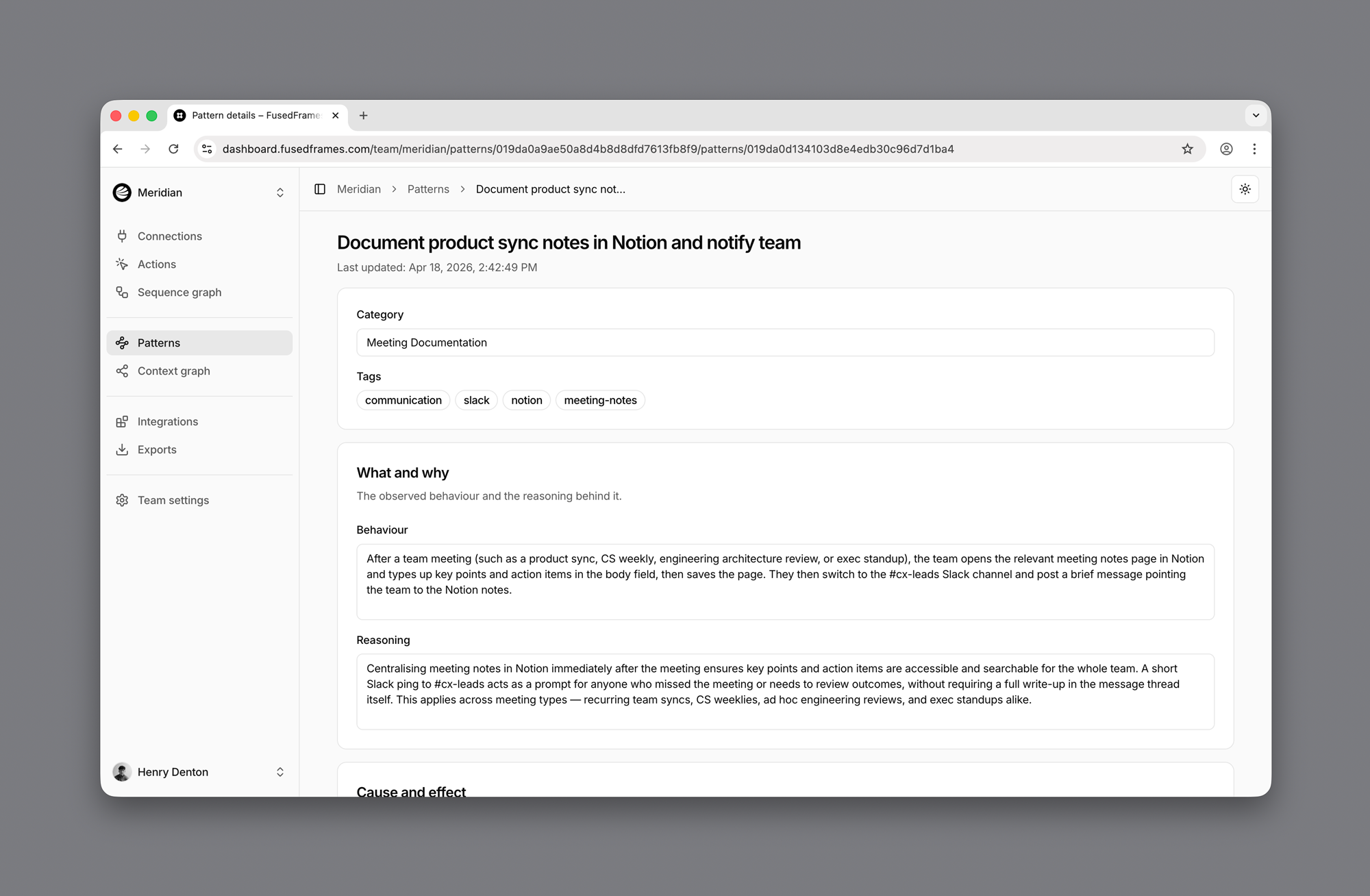
Task: Click the Category input field
Action: point(784,343)
